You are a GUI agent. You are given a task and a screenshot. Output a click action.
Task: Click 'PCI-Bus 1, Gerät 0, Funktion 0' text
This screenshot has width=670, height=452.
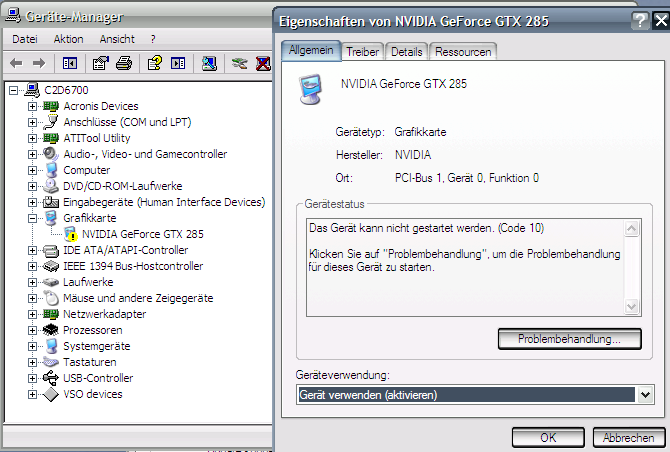point(467,178)
